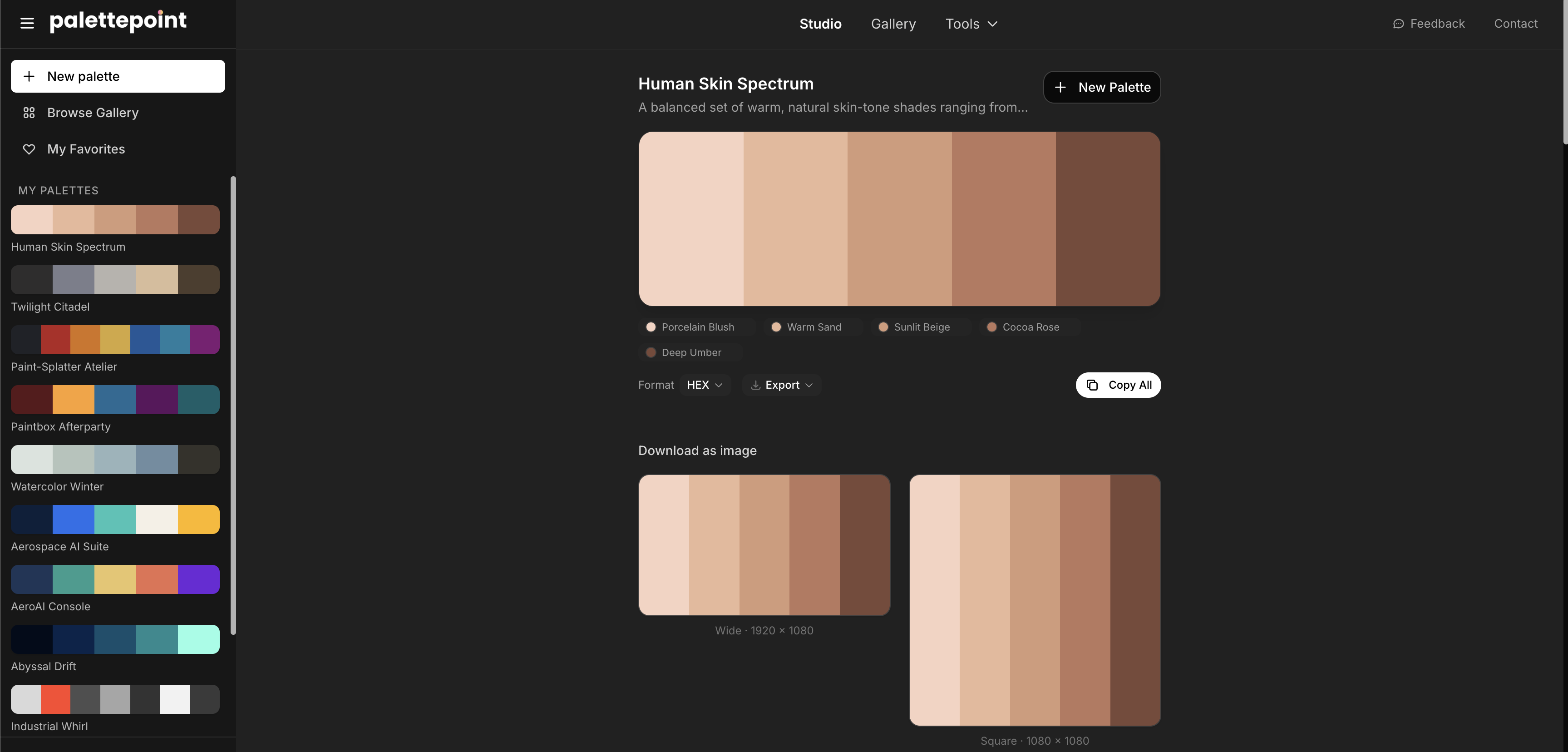
Task: Click the plus icon in New palette
Action: (29, 76)
